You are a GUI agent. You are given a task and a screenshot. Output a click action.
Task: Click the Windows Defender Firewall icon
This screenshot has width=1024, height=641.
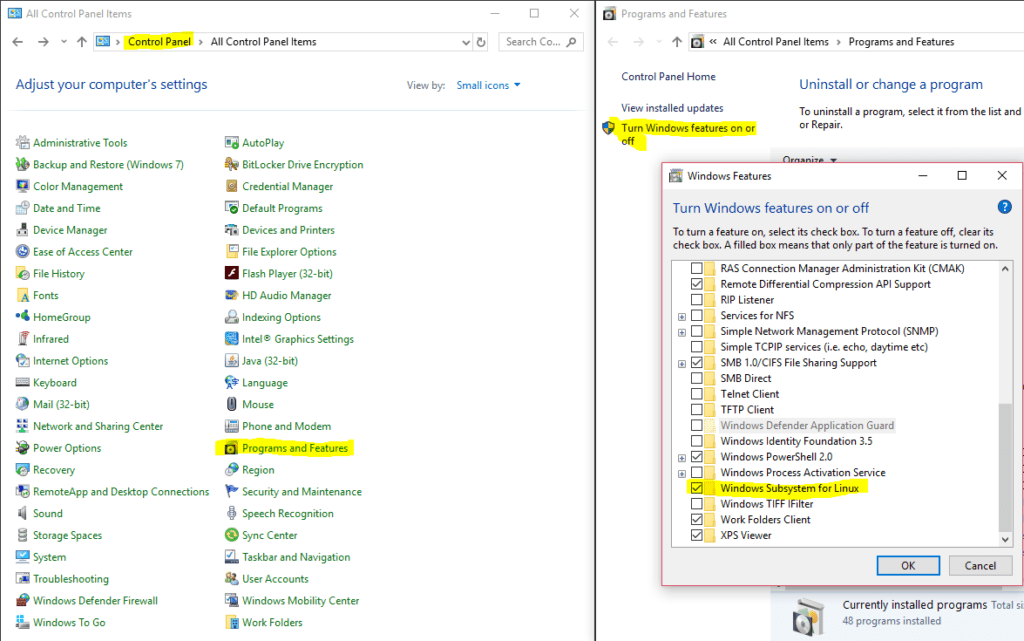[x=23, y=600]
